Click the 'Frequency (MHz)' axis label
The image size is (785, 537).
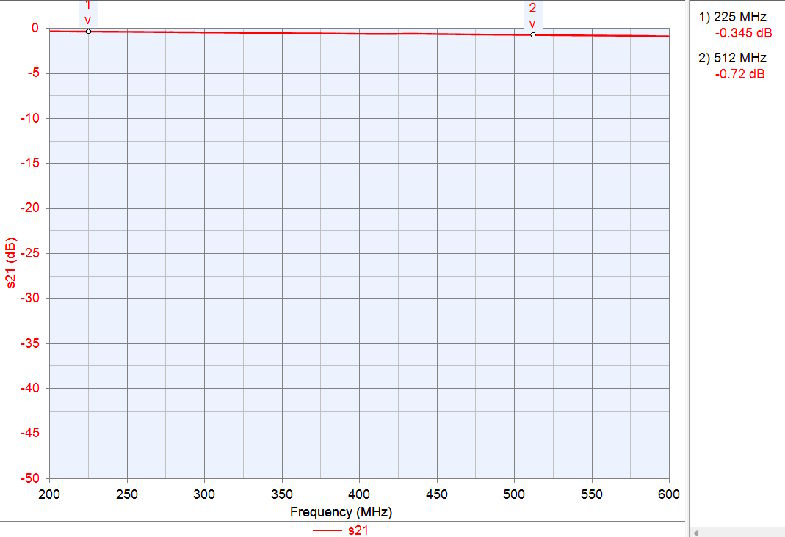tap(341, 512)
